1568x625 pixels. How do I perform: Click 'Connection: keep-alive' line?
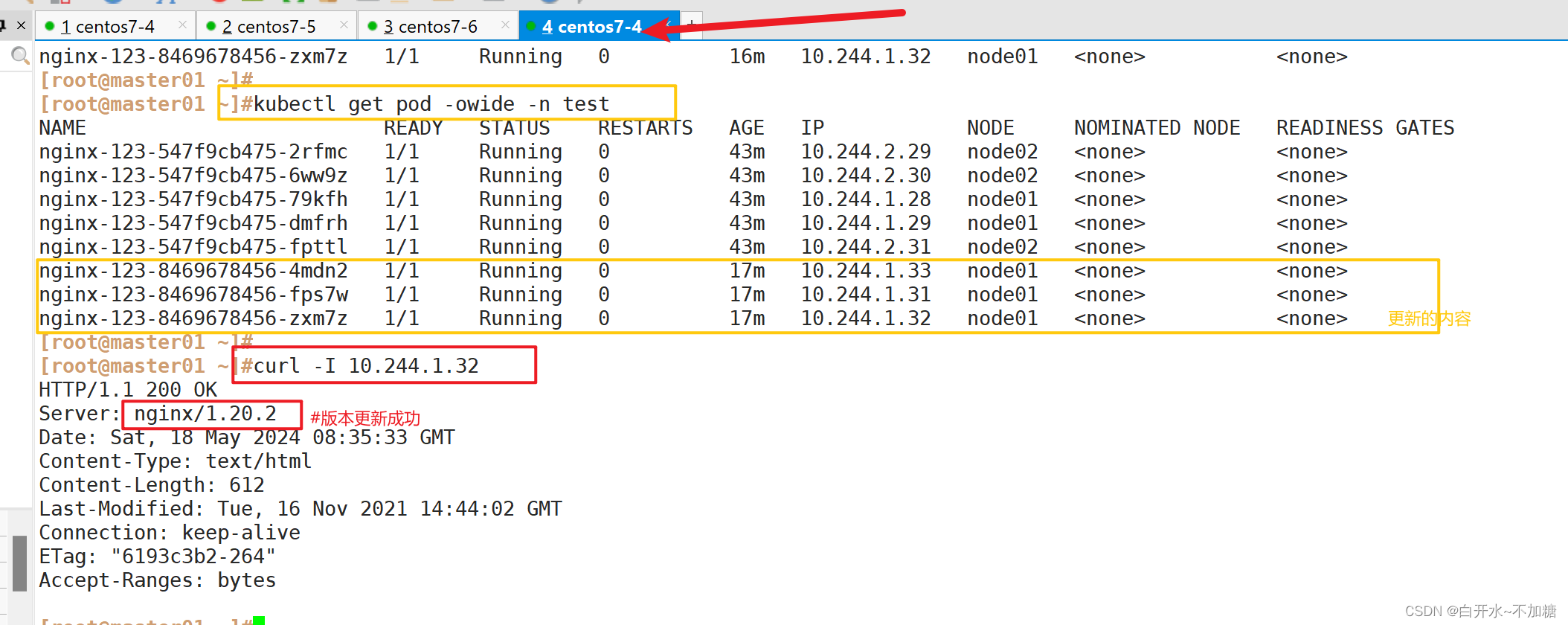click(x=170, y=533)
